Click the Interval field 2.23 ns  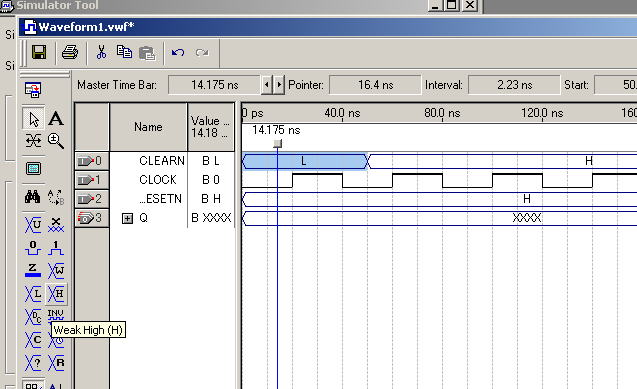(514, 85)
